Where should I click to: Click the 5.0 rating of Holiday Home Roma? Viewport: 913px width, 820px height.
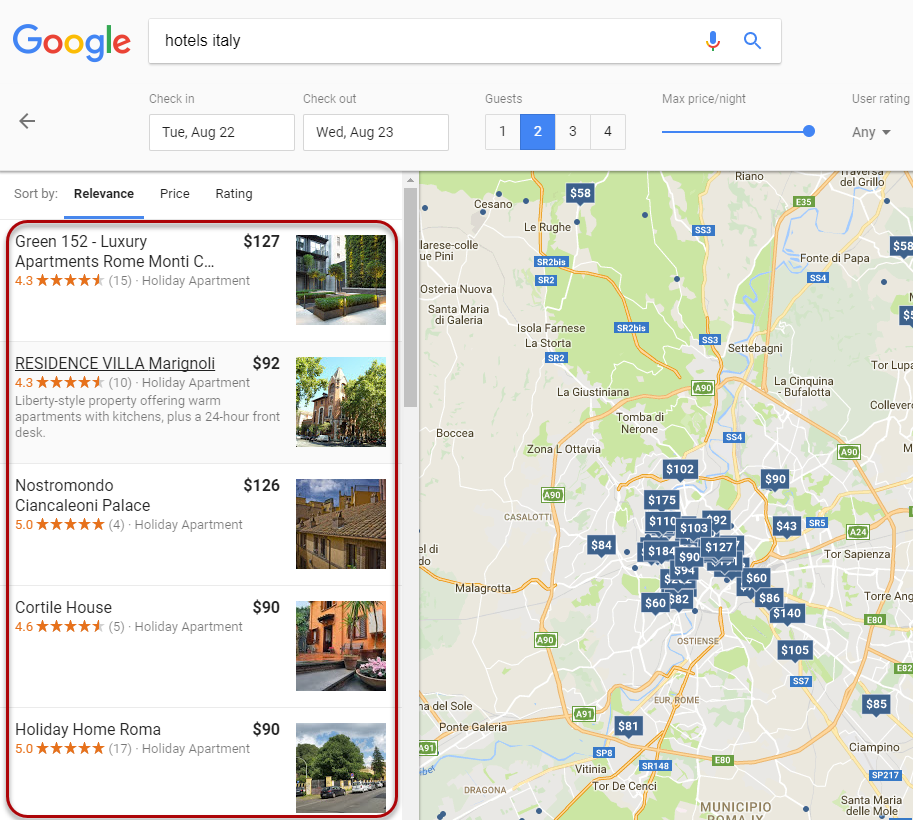pyautogui.click(x=24, y=749)
